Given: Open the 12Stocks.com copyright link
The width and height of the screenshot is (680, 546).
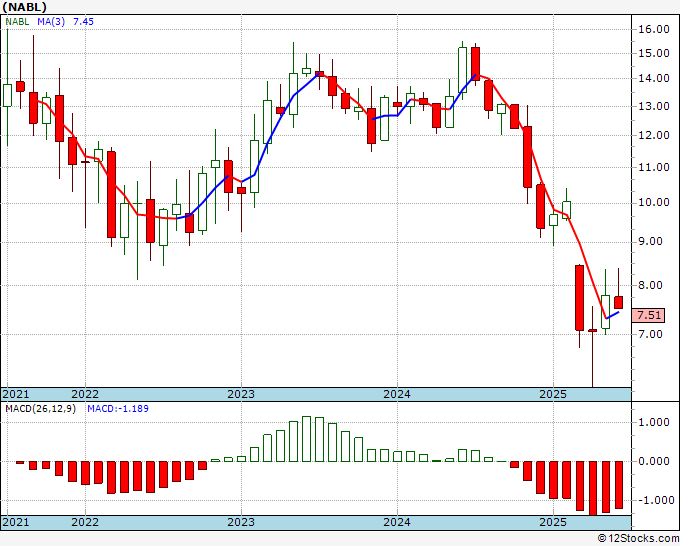Looking at the screenshot, I should tap(638, 538).
